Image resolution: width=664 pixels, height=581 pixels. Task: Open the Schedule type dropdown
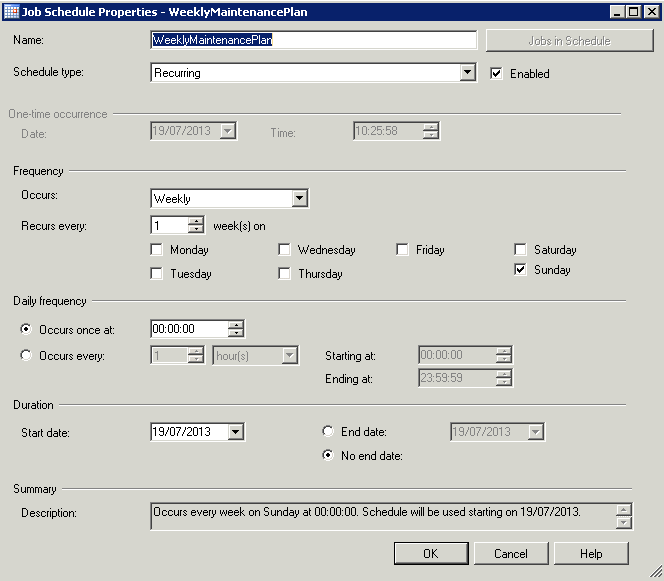467,72
